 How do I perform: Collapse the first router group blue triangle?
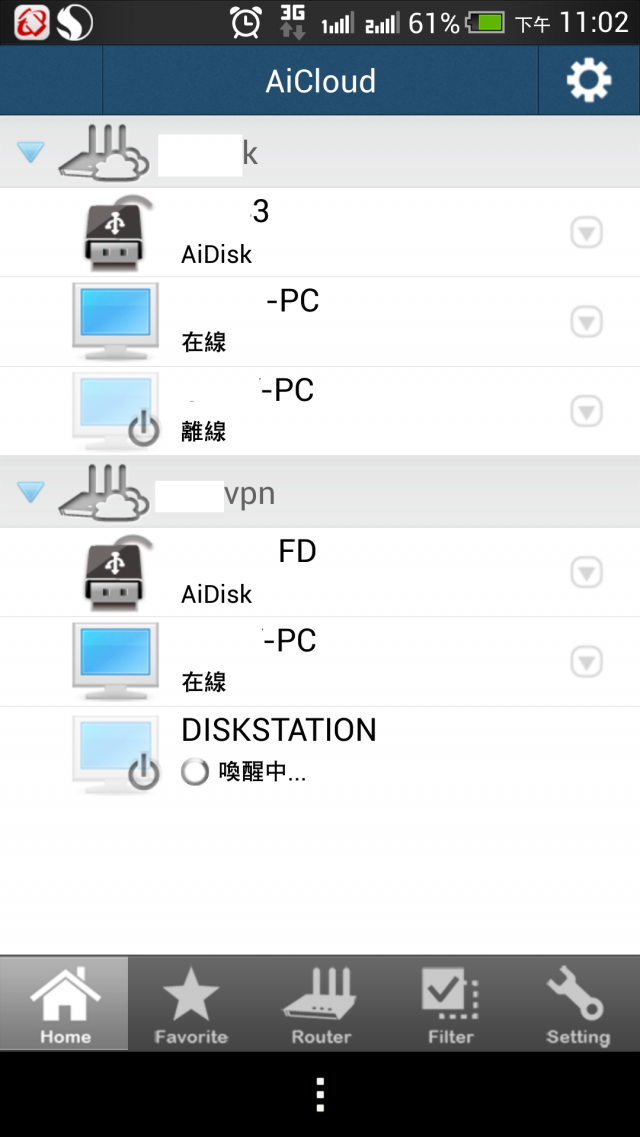click(x=31, y=152)
